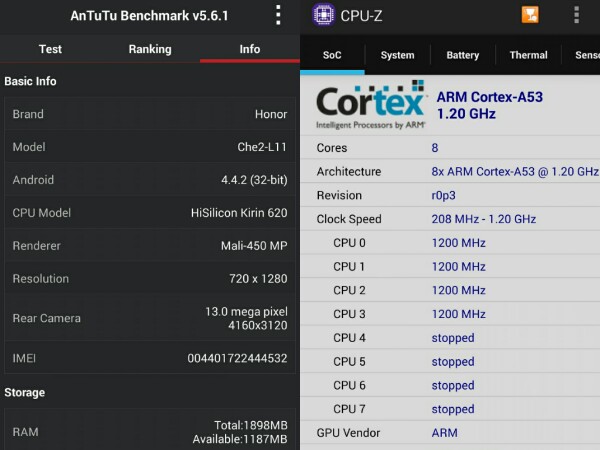Tap the AnTuTu Benchmark v5.6.1 title

click(149, 16)
